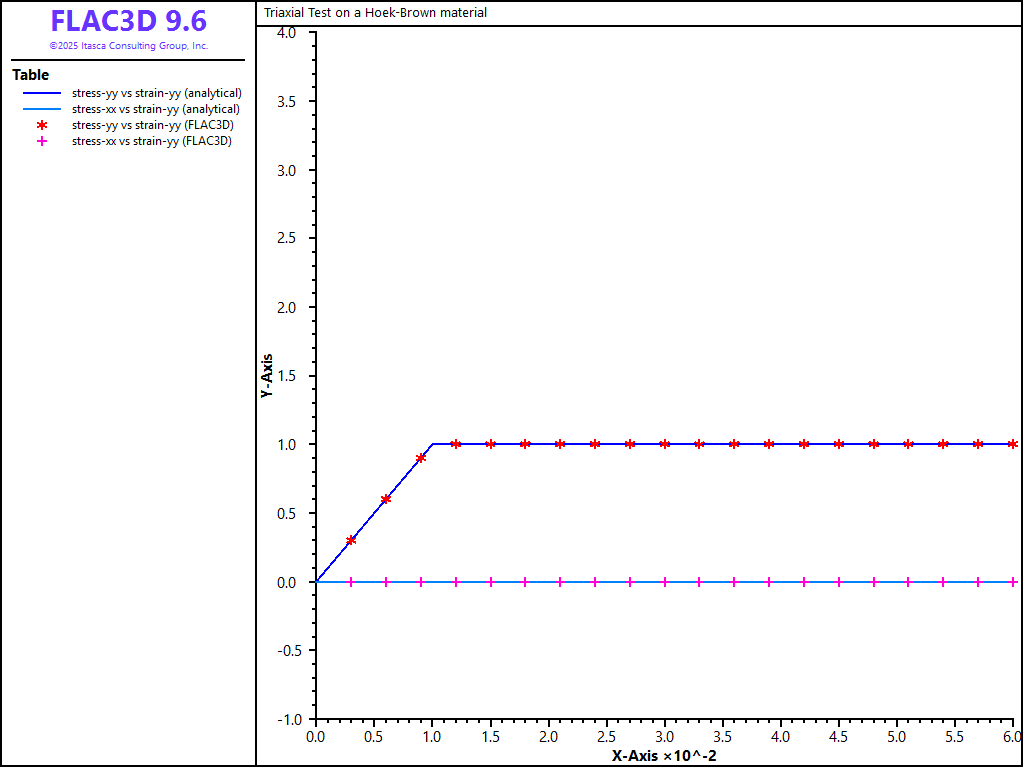This screenshot has width=1024, height=768.
Task: Click the 3.0 tick label on X axis
Action: pos(664,737)
